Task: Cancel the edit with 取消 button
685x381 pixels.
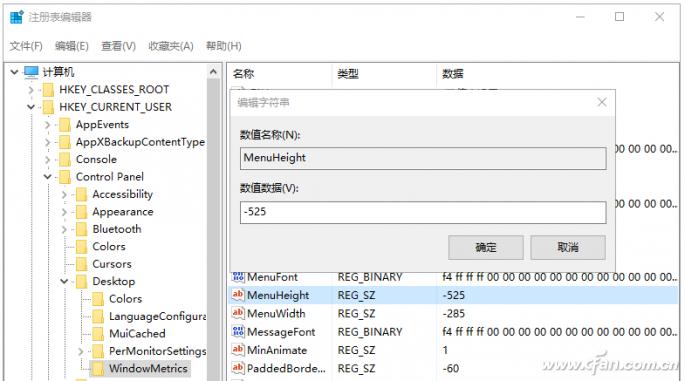Action: tap(568, 247)
